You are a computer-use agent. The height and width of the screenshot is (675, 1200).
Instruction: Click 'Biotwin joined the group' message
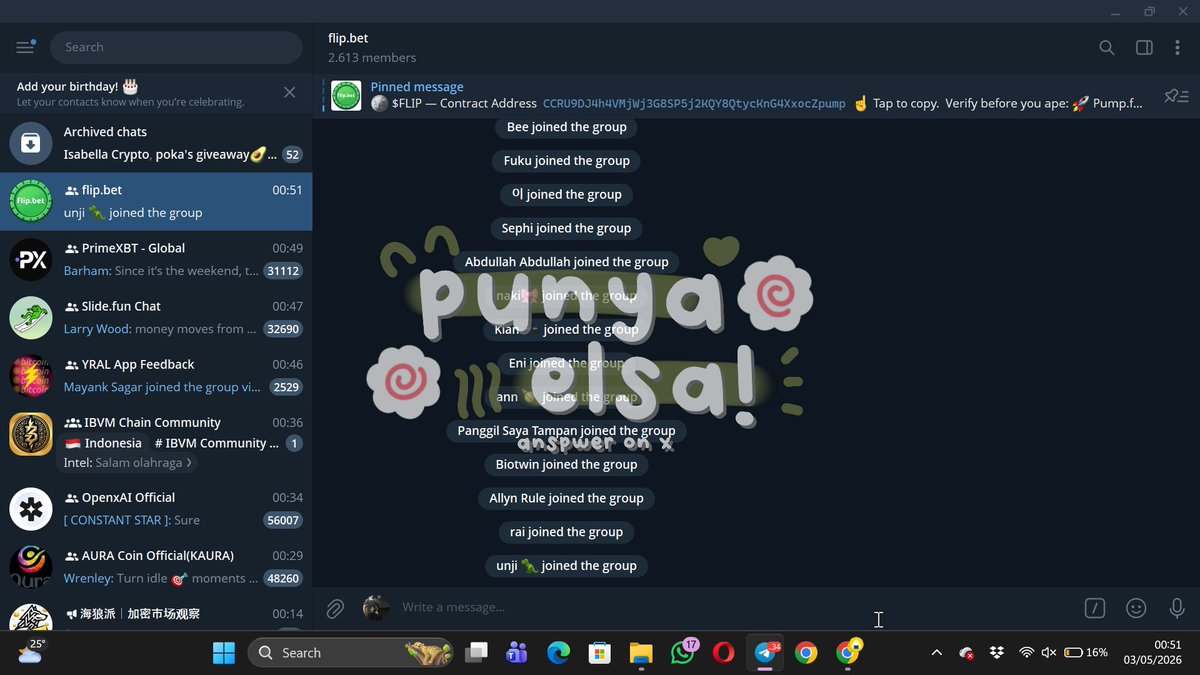[x=567, y=464]
